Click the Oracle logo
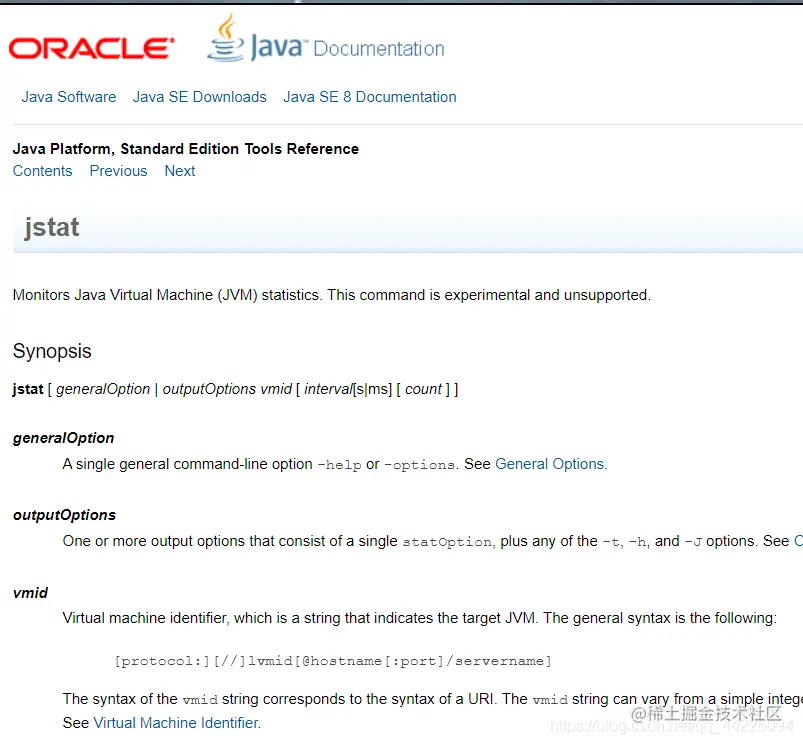Screen dimensions: 803x744 (91, 49)
